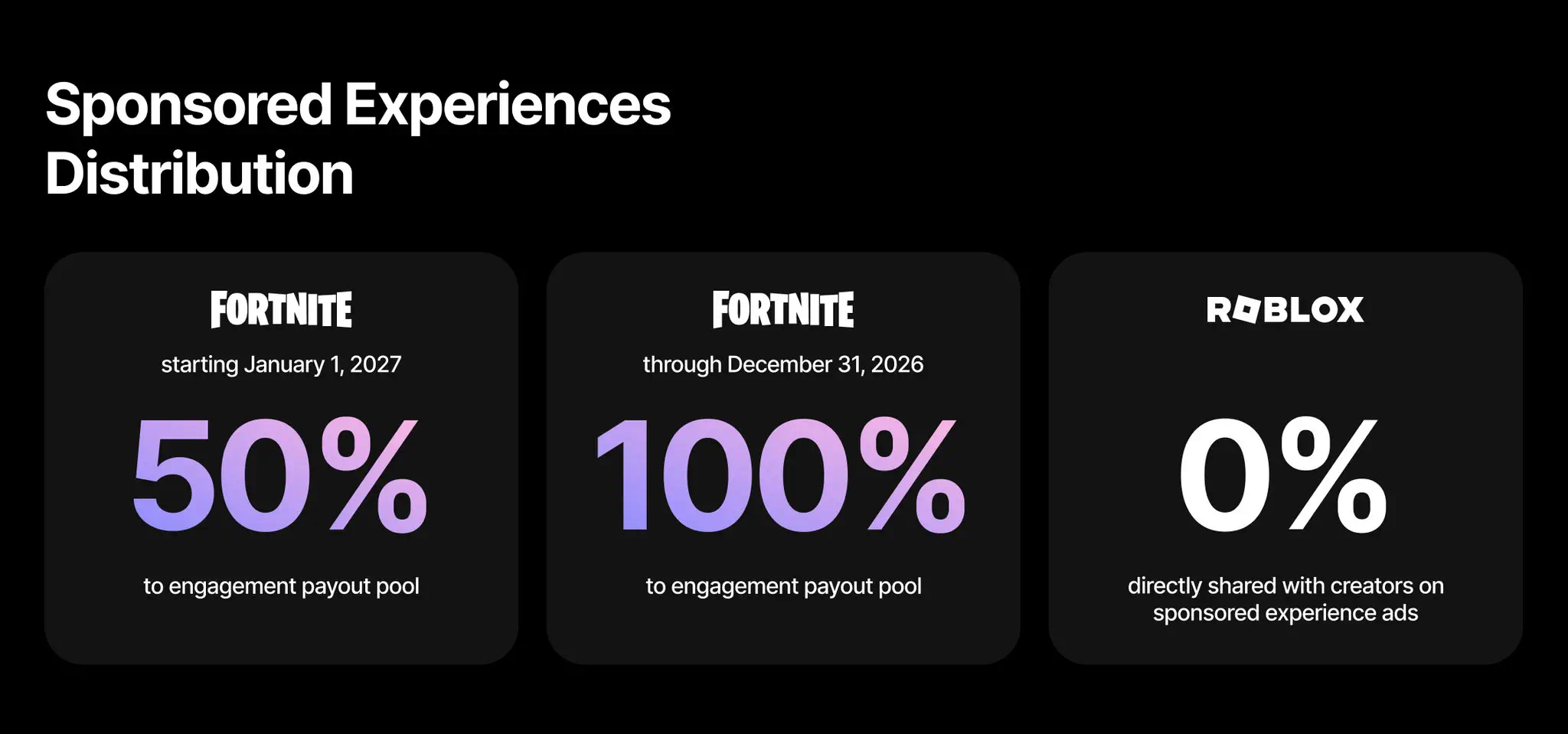
Task: Click the "Sponsored Experiences" heading line
Action: coord(358,105)
